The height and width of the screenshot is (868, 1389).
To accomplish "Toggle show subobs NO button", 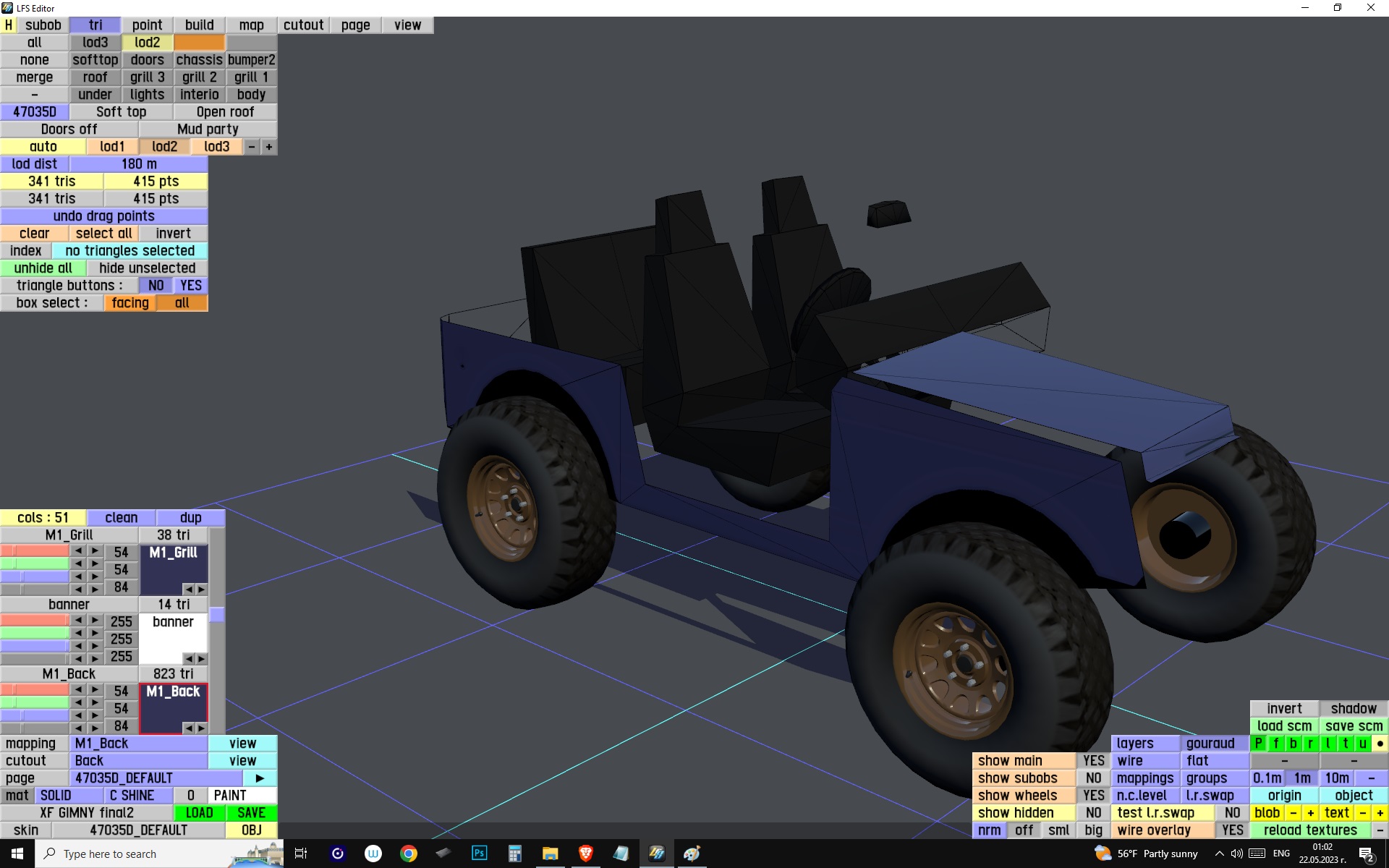I will click(x=1093, y=778).
